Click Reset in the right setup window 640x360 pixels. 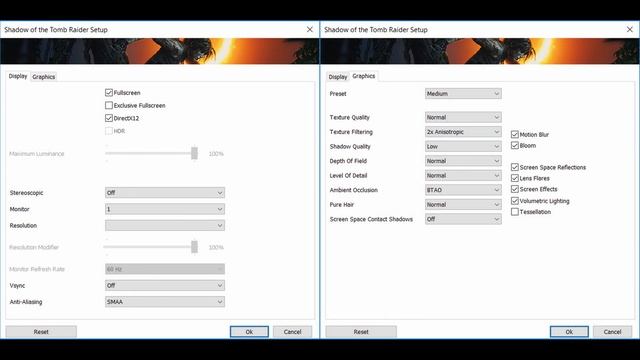[x=361, y=332]
